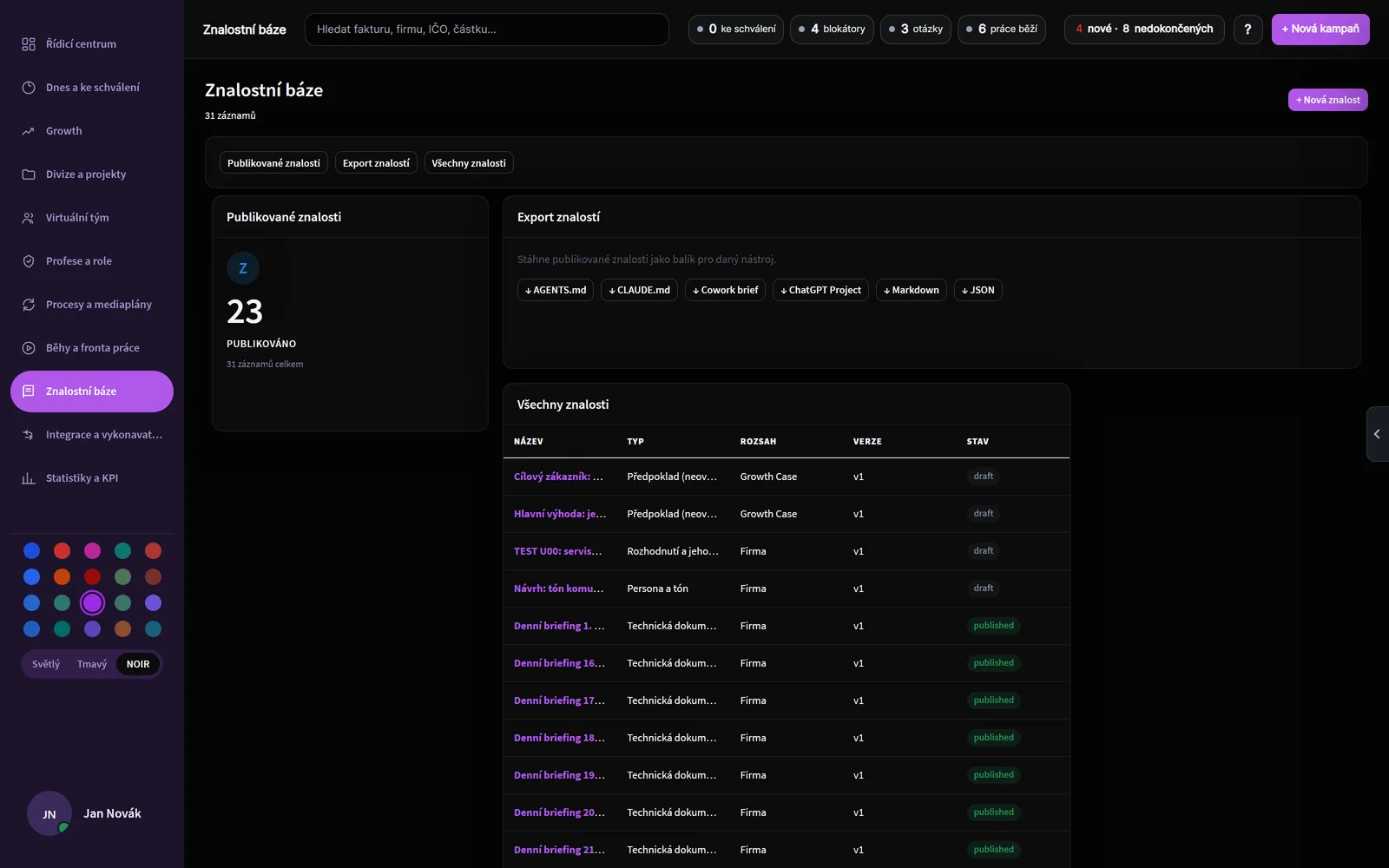Create entry with + Nová znalost
1389x868 pixels.
(1328, 100)
